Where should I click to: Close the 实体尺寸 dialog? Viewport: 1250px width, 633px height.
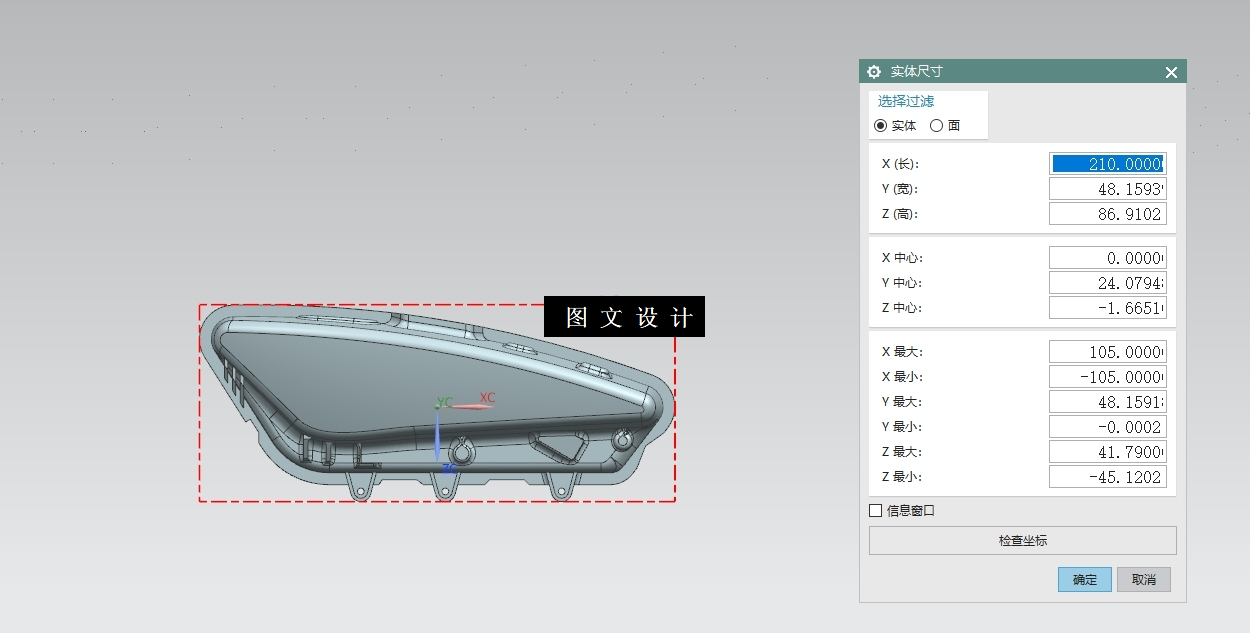tap(1171, 72)
